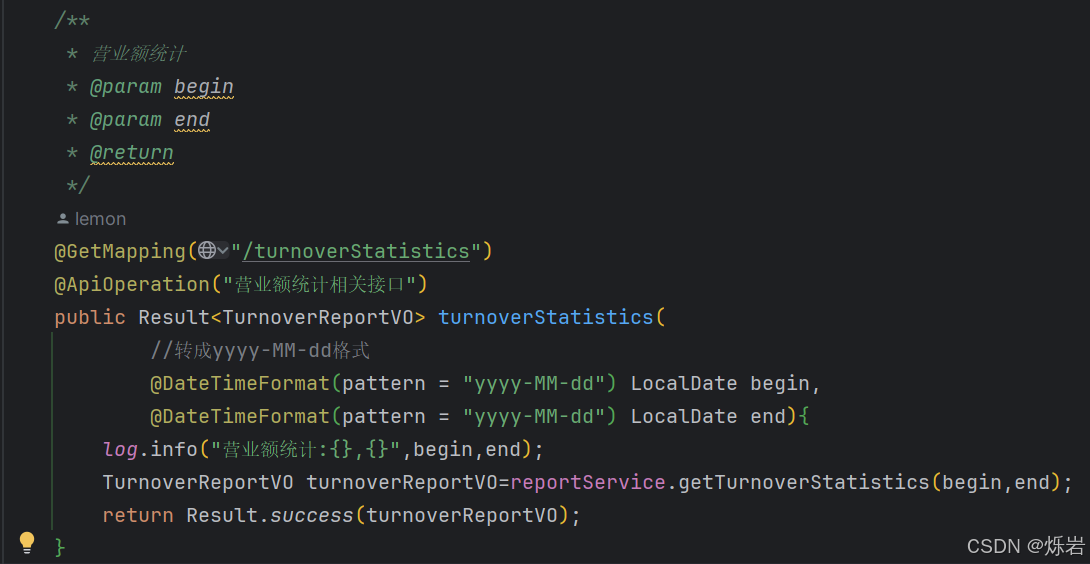Click the author person icon before lemon
The image size is (1090, 564).
coord(63,219)
